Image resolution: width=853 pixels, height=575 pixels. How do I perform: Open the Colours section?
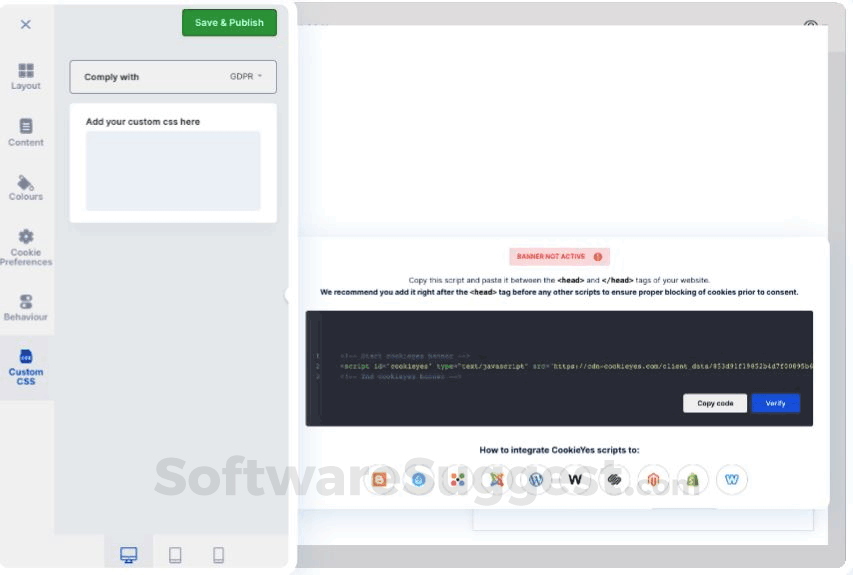coord(26,188)
